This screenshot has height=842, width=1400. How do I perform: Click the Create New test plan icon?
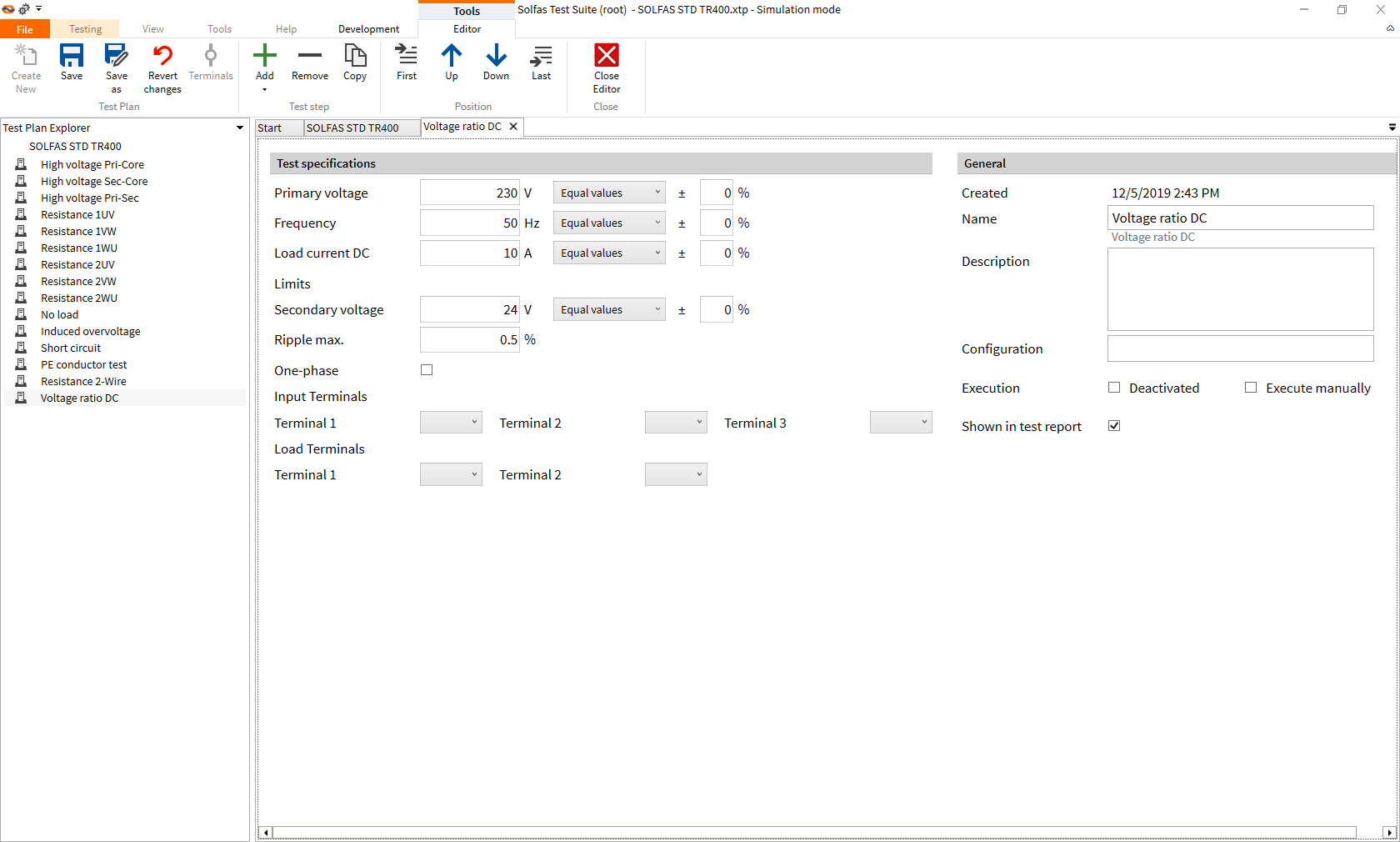coord(26,56)
